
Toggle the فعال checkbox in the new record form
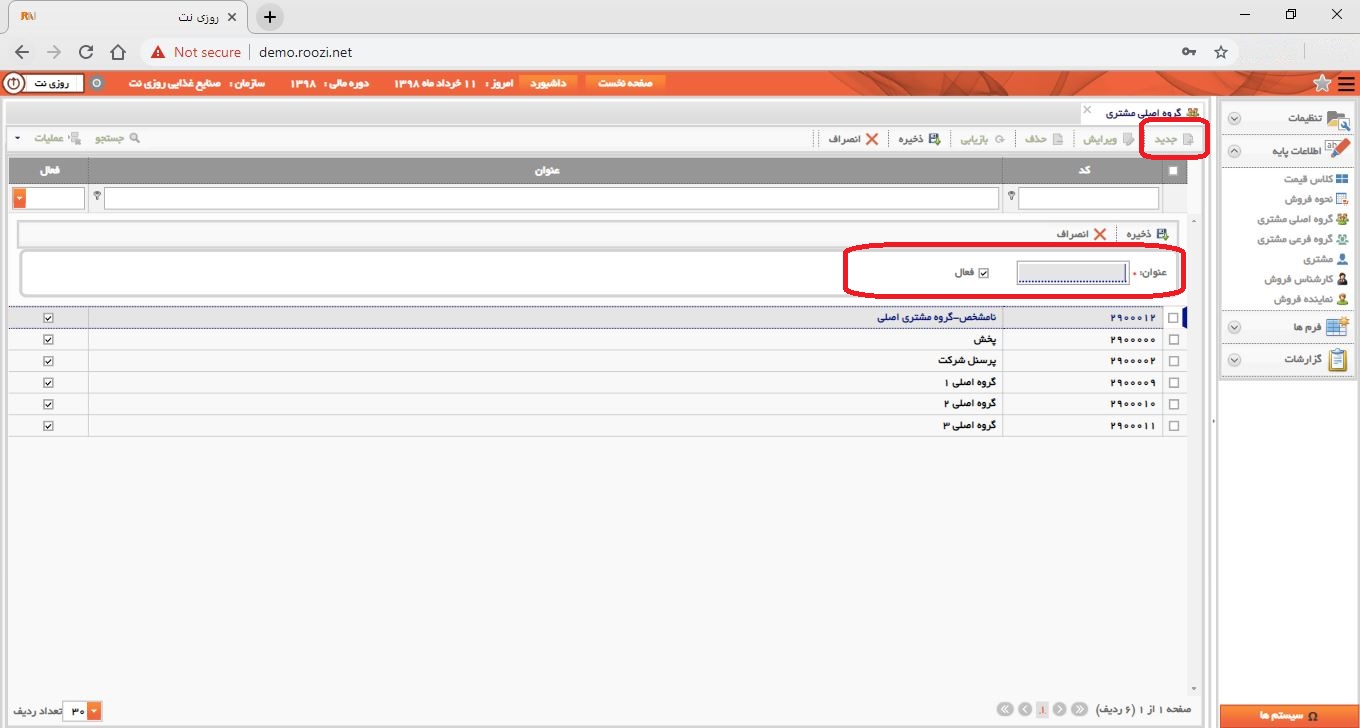983,273
